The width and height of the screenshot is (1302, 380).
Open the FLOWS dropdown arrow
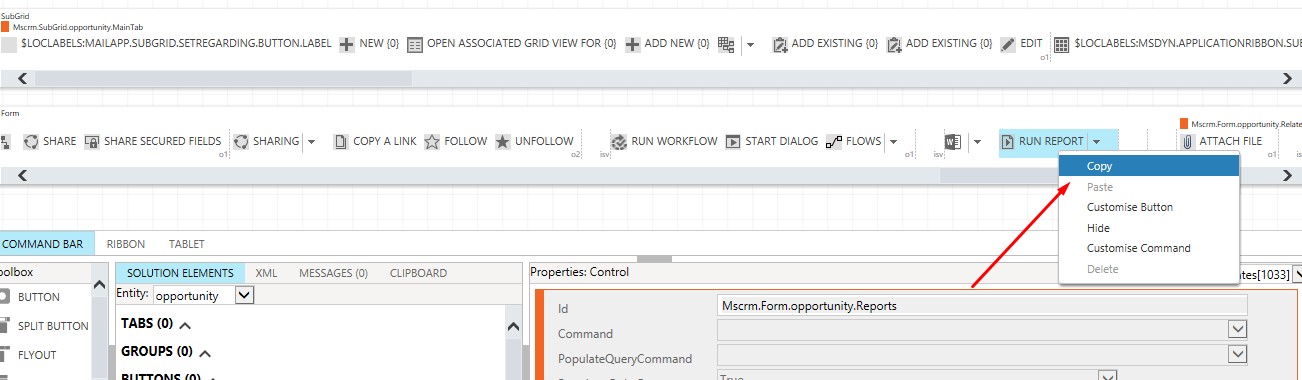coord(893,142)
